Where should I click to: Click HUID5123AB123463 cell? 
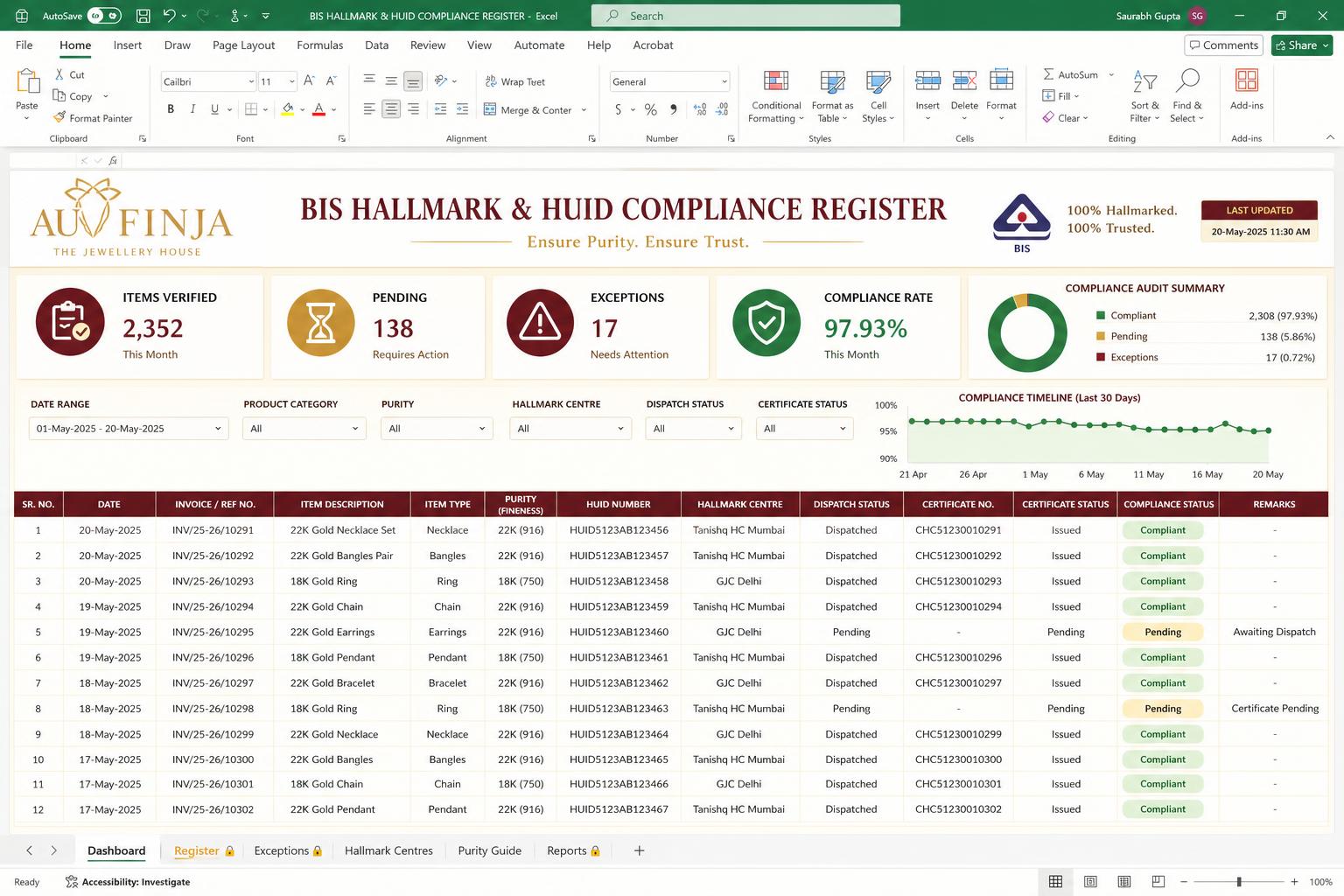click(619, 709)
